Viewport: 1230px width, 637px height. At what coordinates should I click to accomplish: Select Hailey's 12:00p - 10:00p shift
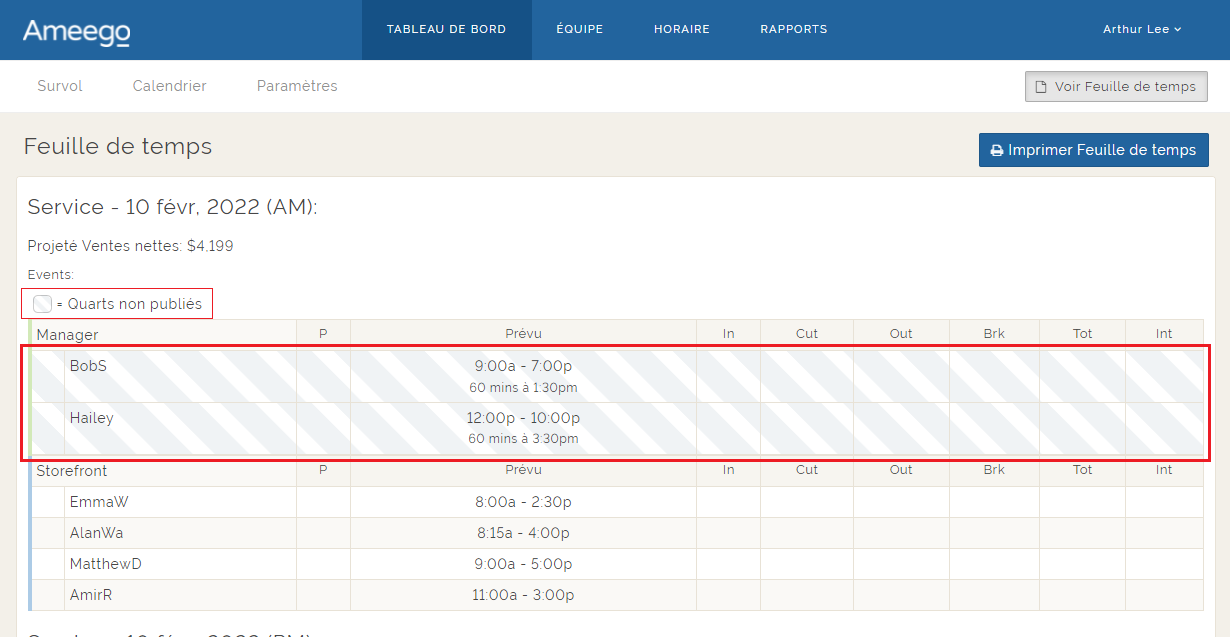(x=523, y=418)
